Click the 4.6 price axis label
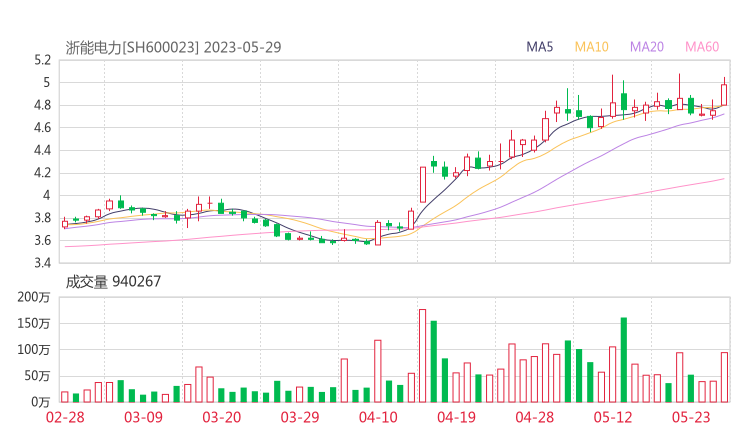This screenshot has width=740, height=440. coord(42,127)
